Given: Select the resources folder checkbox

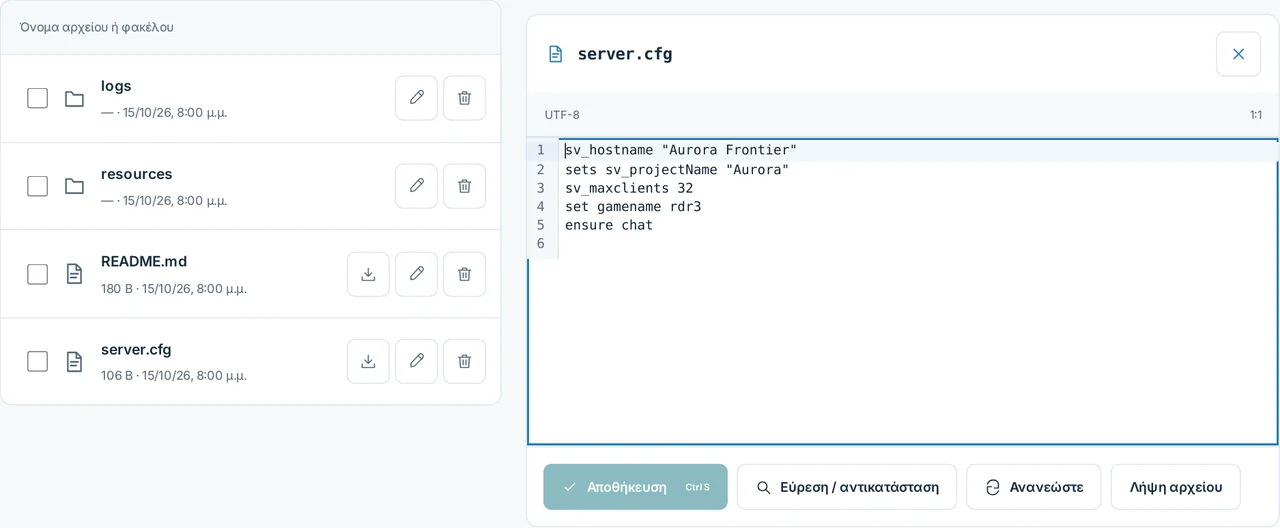Looking at the screenshot, I should (37, 186).
